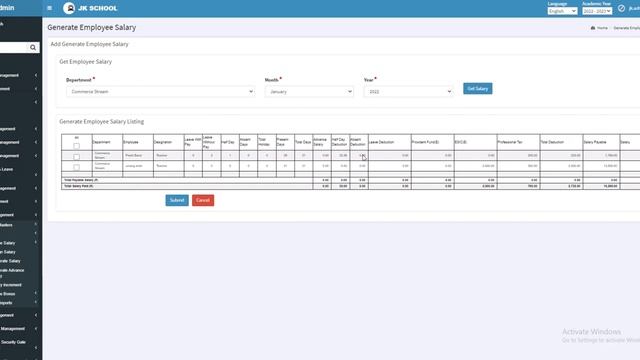This screenshot has width=640, height=360.
Task: Click the Home breadcrumb house icon
Action: click(593, 28)
